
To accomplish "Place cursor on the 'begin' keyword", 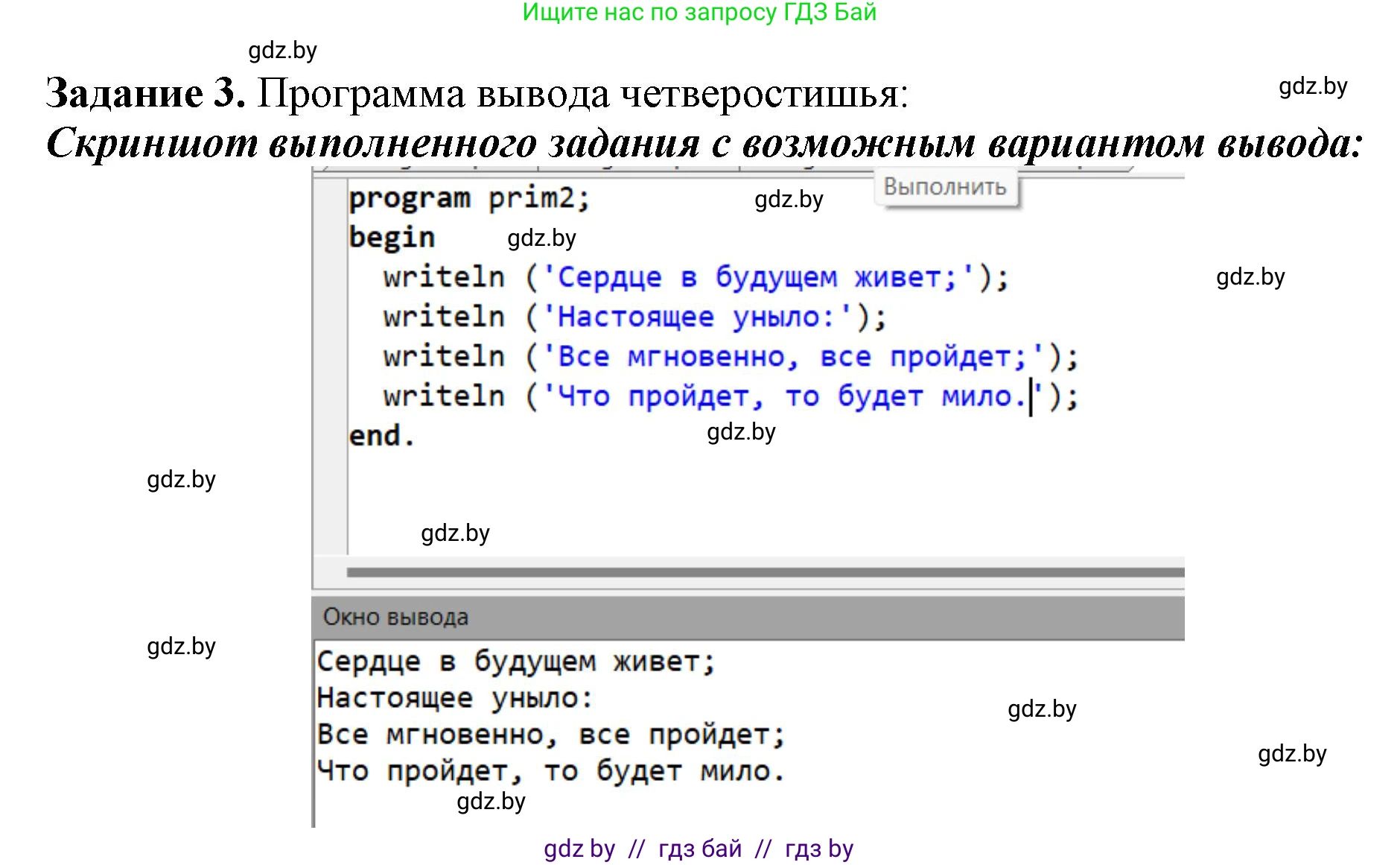I will [392, 238].
